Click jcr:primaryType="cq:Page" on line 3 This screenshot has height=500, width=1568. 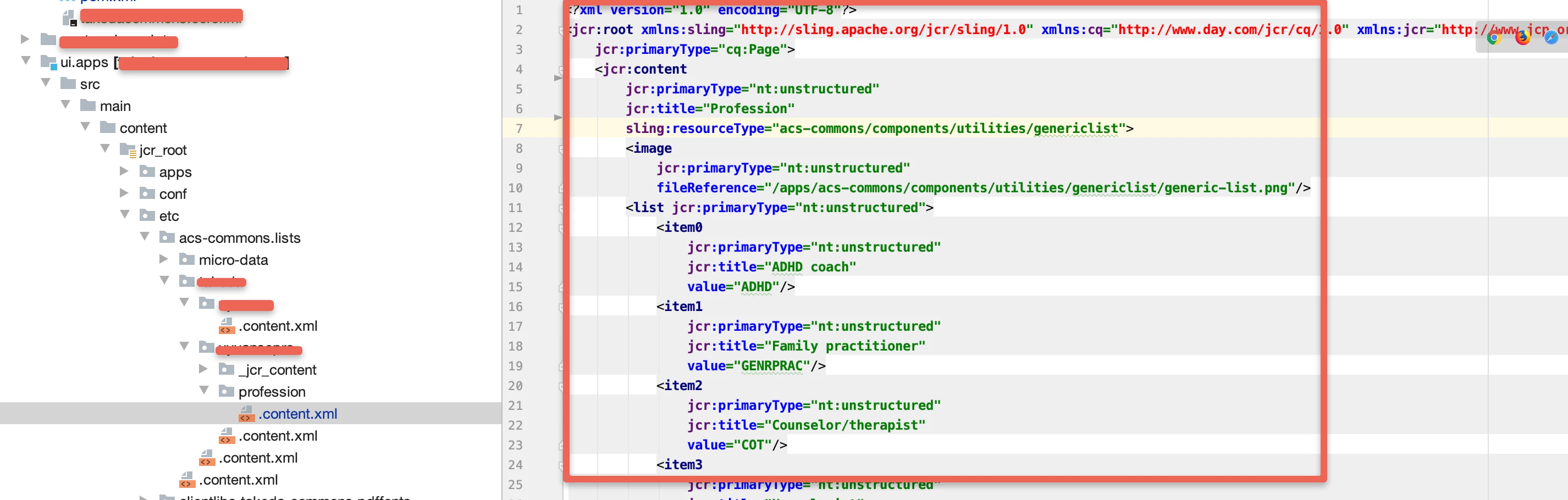[691, 49]
